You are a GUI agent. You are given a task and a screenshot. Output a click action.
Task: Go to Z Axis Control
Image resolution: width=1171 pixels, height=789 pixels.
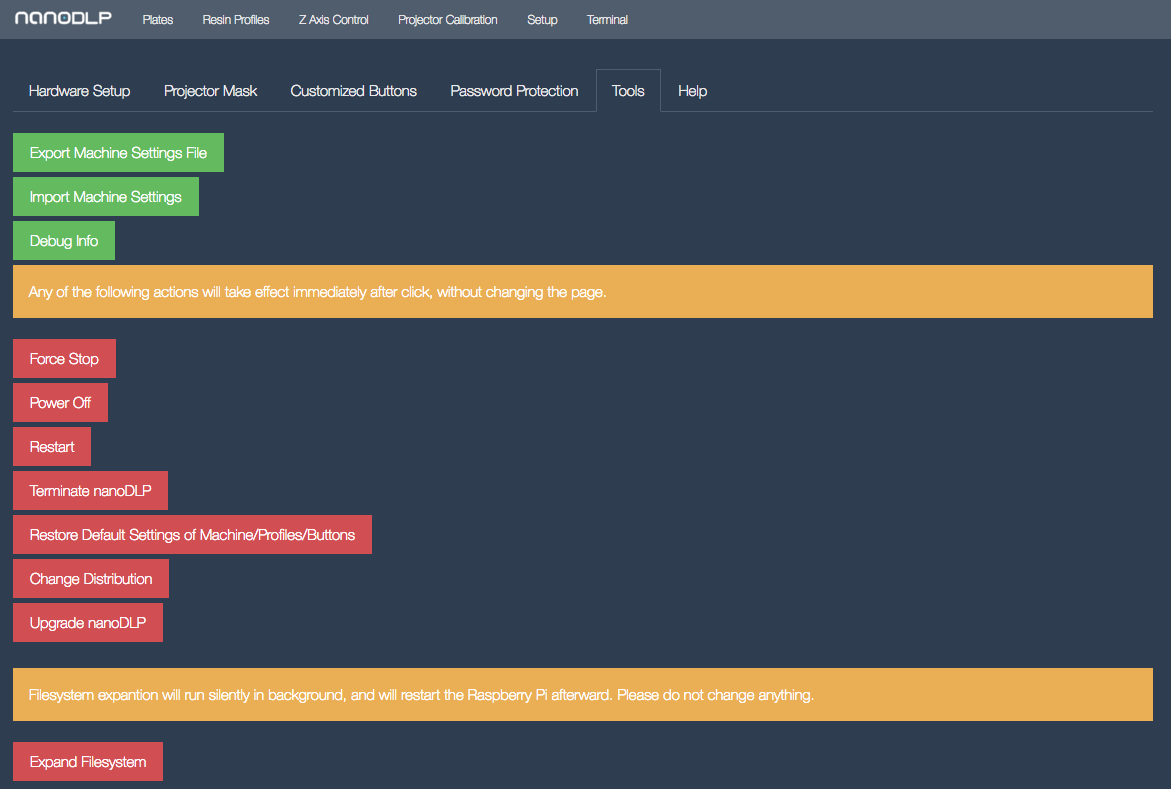click(x=334, y=19)
